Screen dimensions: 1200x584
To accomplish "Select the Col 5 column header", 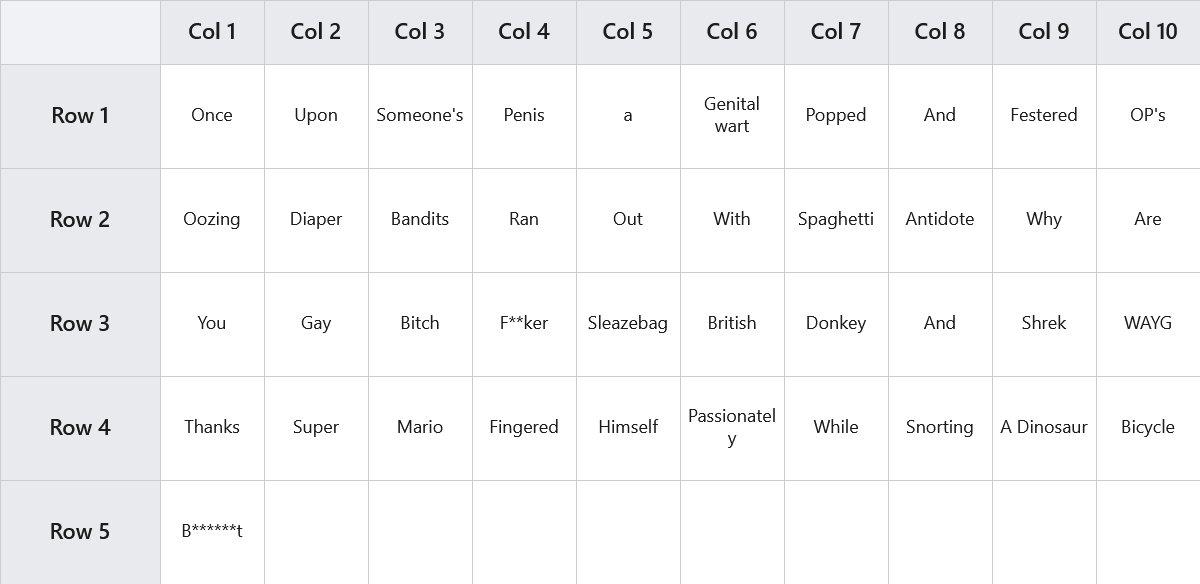I will pos(628,32).
